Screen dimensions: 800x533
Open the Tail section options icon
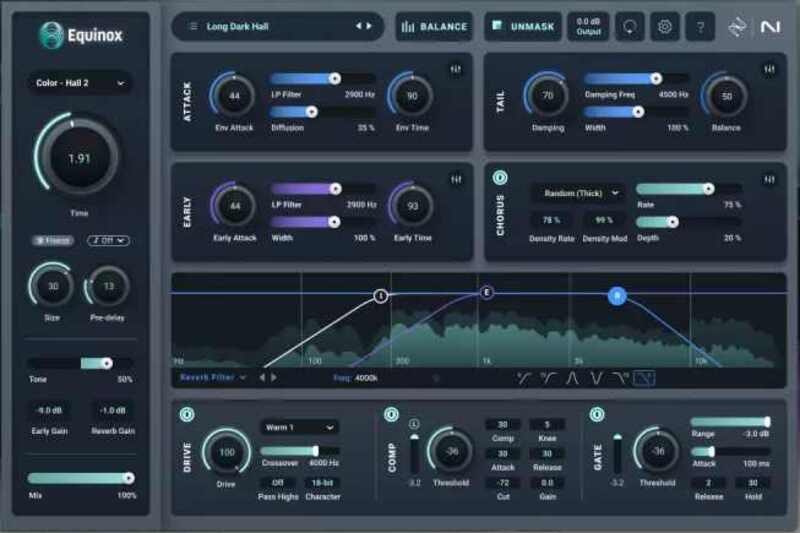769,69
